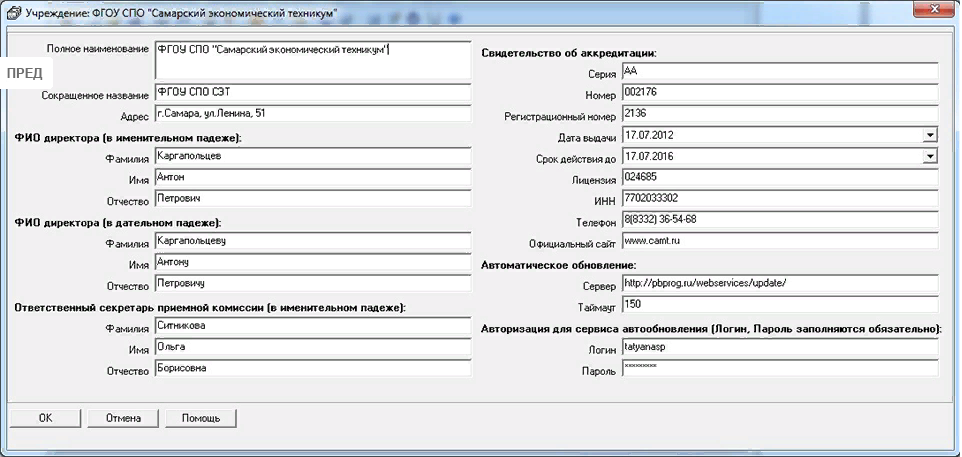
Task: Click the ИНН input field
Action: tap(779, 199)
